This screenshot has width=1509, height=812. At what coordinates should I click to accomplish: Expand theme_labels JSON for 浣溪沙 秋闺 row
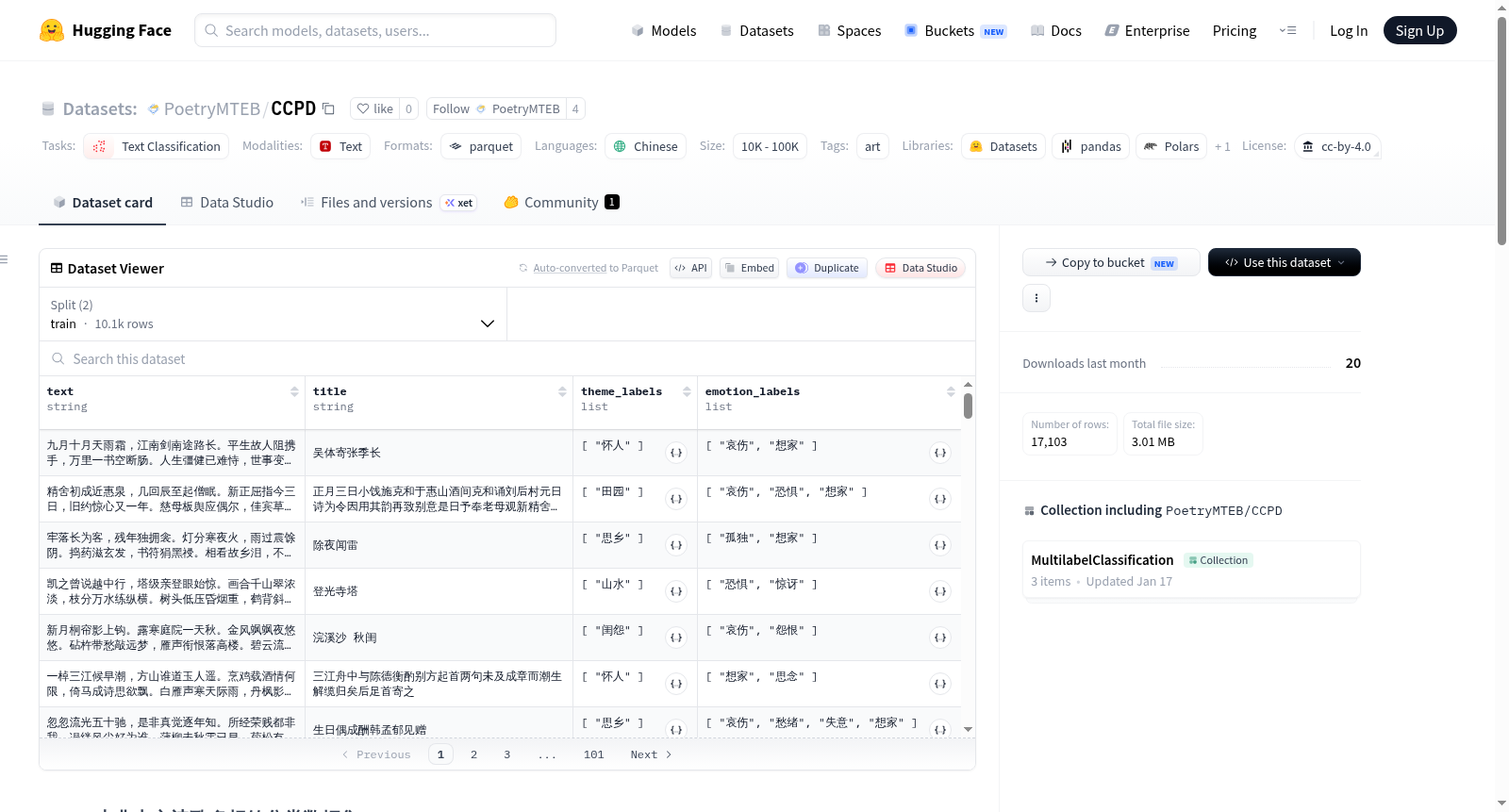676,638
